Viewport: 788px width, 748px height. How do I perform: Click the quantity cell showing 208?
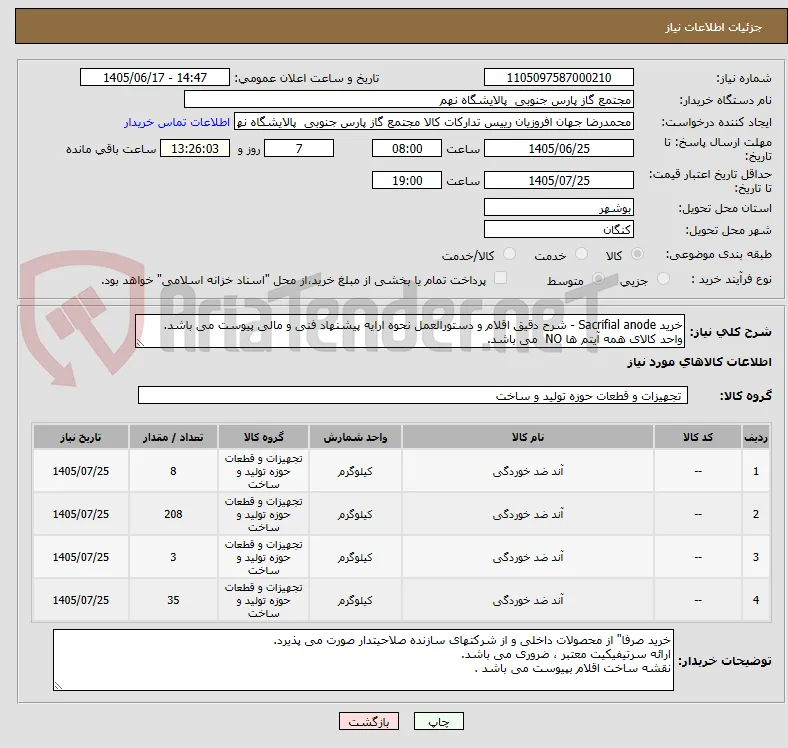point(173,514)
